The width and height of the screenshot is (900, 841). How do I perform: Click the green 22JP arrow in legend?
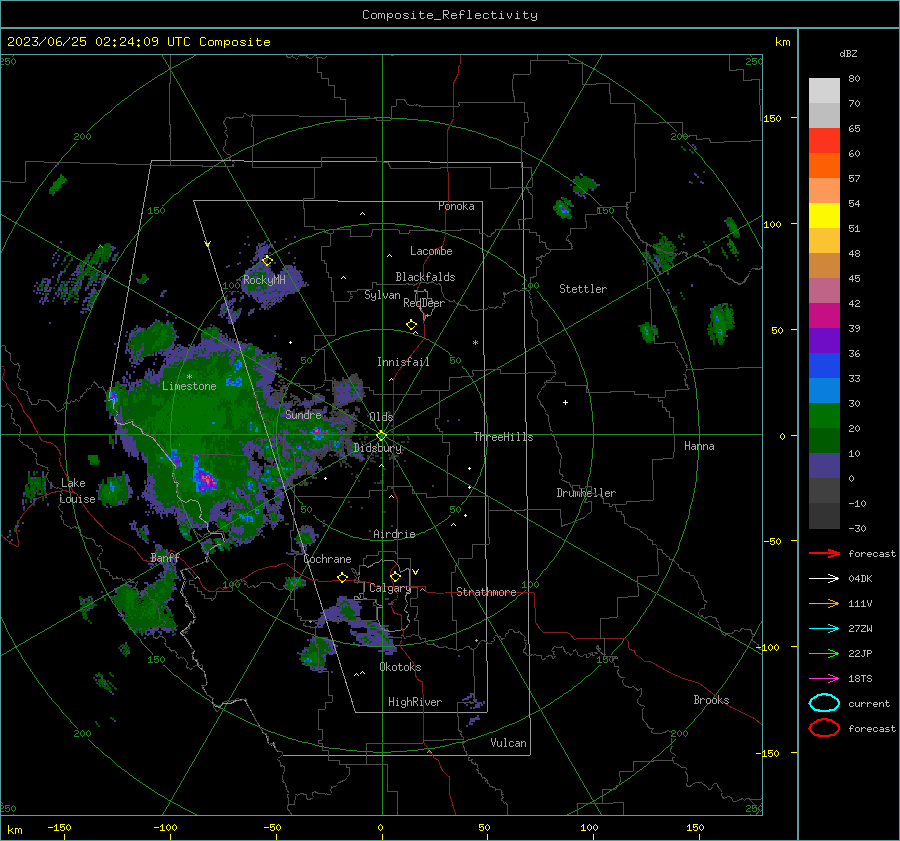click(824, 653)
